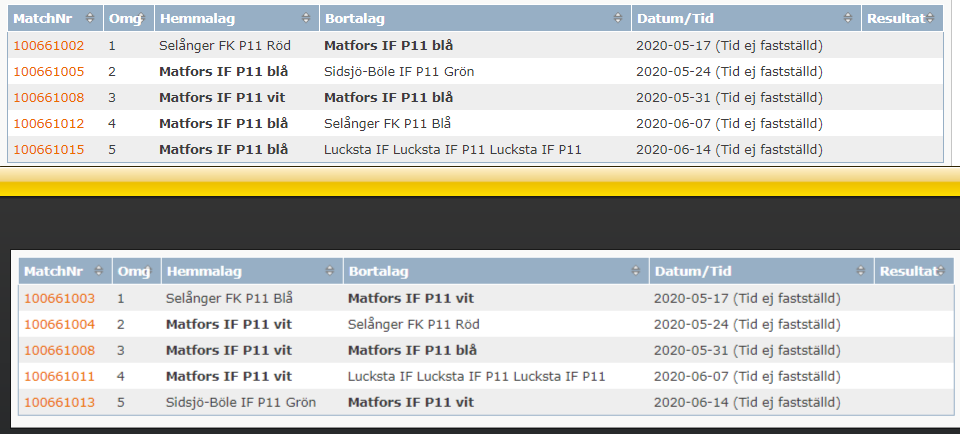Click sort arrows in top Hemmalag header

point(306,18)
